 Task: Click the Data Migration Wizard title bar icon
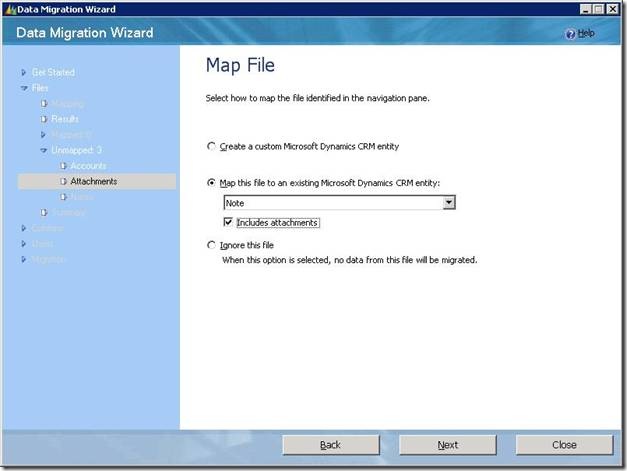9,8
